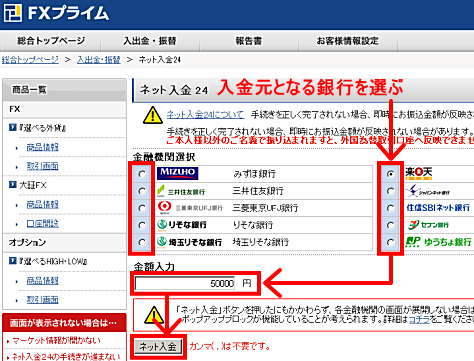
Task: Click the セブン銀行 logo
Action: [428, 225]
